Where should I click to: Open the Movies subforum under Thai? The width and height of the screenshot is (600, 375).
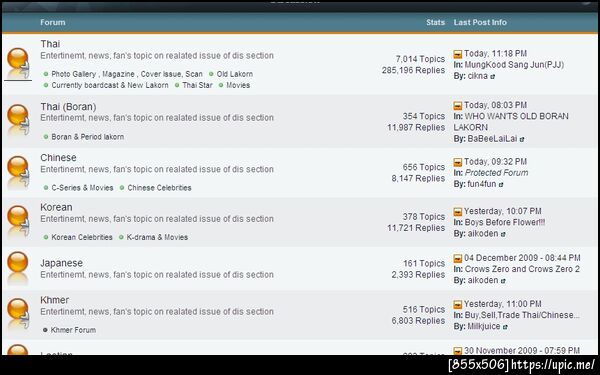click(238, 85)
